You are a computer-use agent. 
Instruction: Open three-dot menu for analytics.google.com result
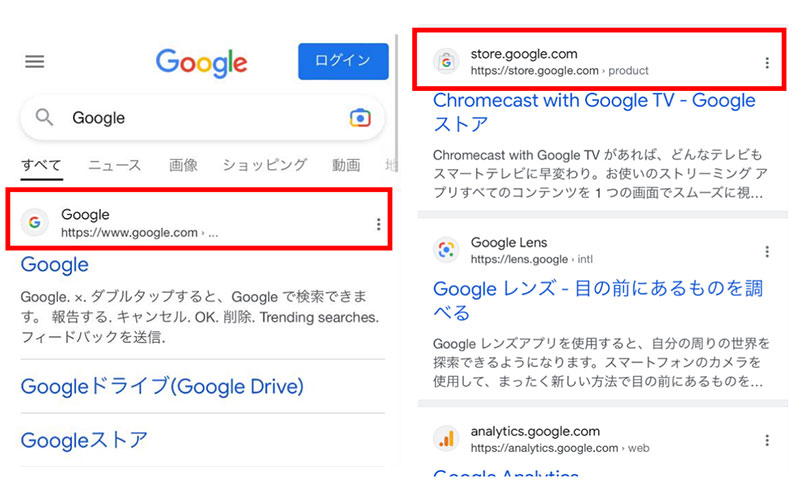pos(767,440)
